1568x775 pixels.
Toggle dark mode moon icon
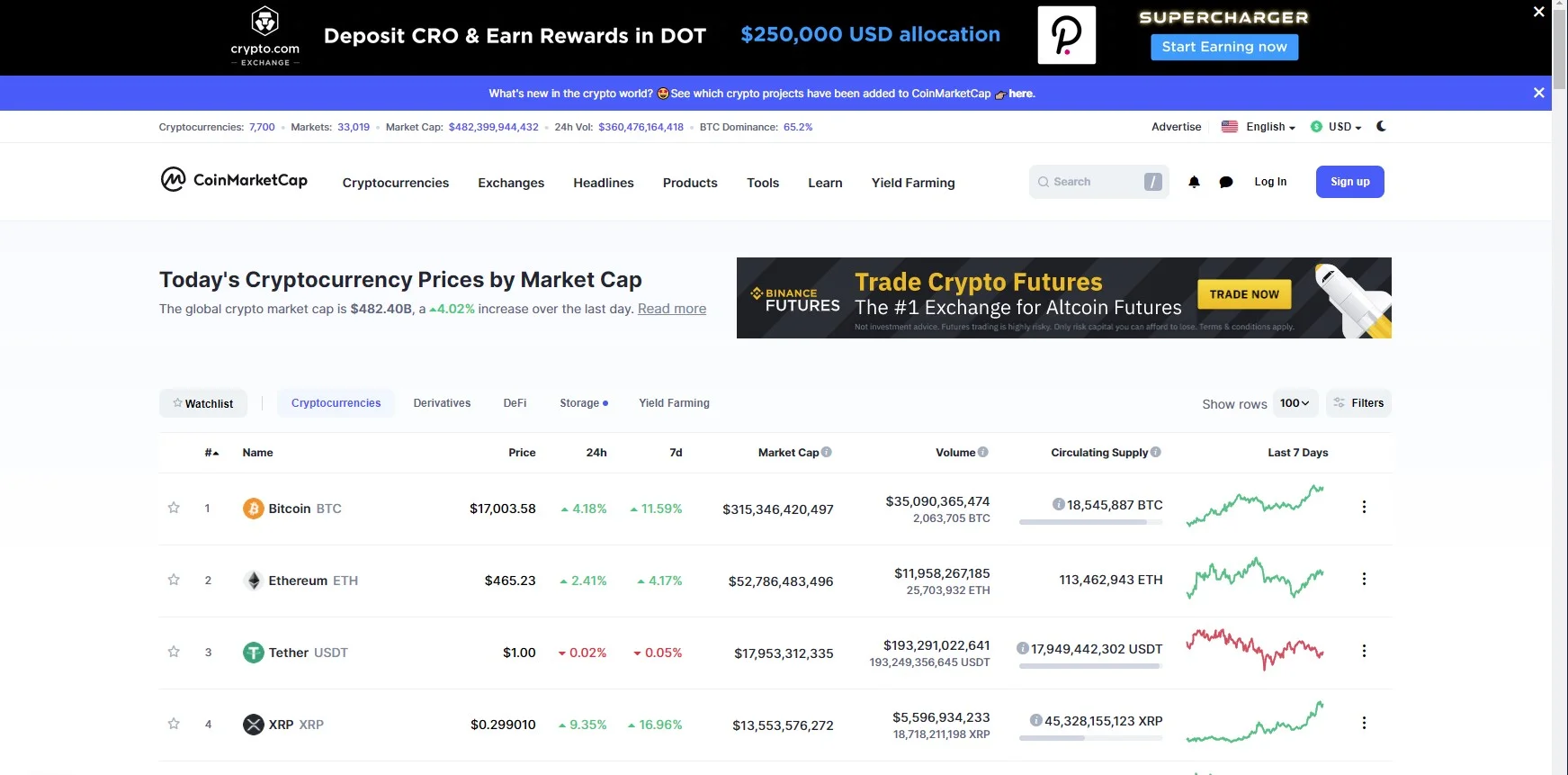click(x=1381, y=126)
